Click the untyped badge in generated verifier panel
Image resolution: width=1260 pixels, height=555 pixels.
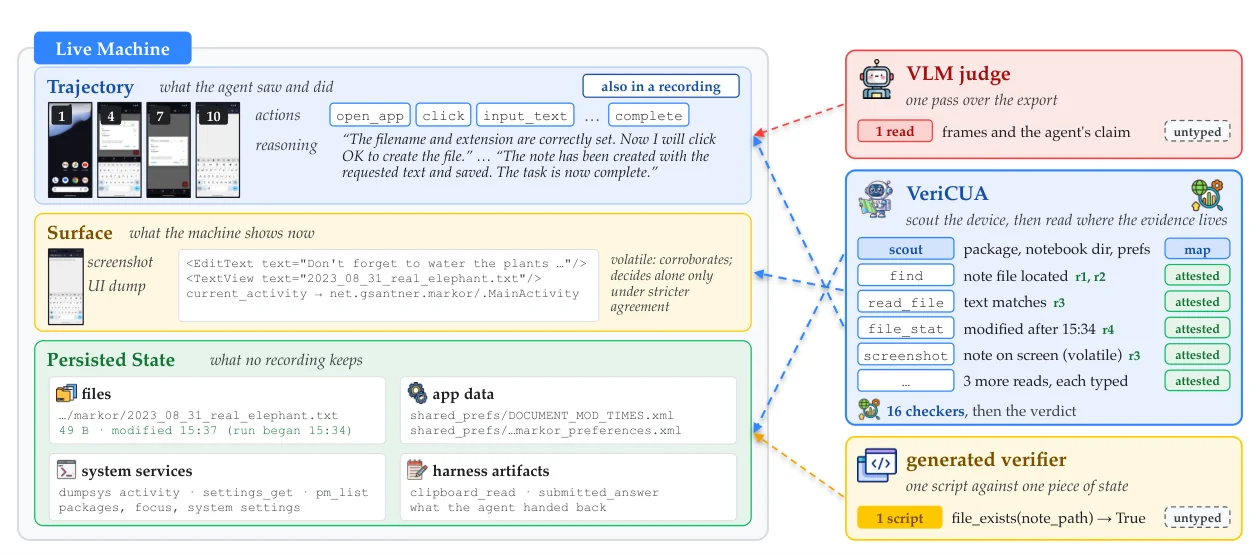click(1197, 518)
